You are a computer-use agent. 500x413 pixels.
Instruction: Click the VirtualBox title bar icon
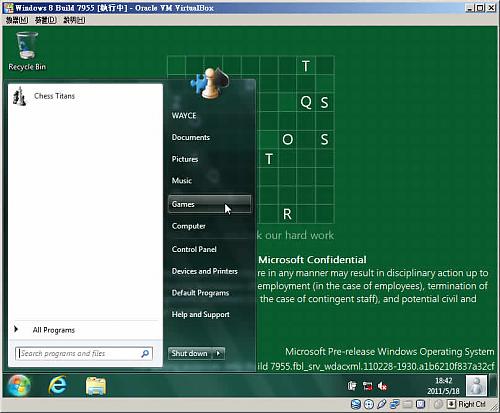[x=8, y=8]
